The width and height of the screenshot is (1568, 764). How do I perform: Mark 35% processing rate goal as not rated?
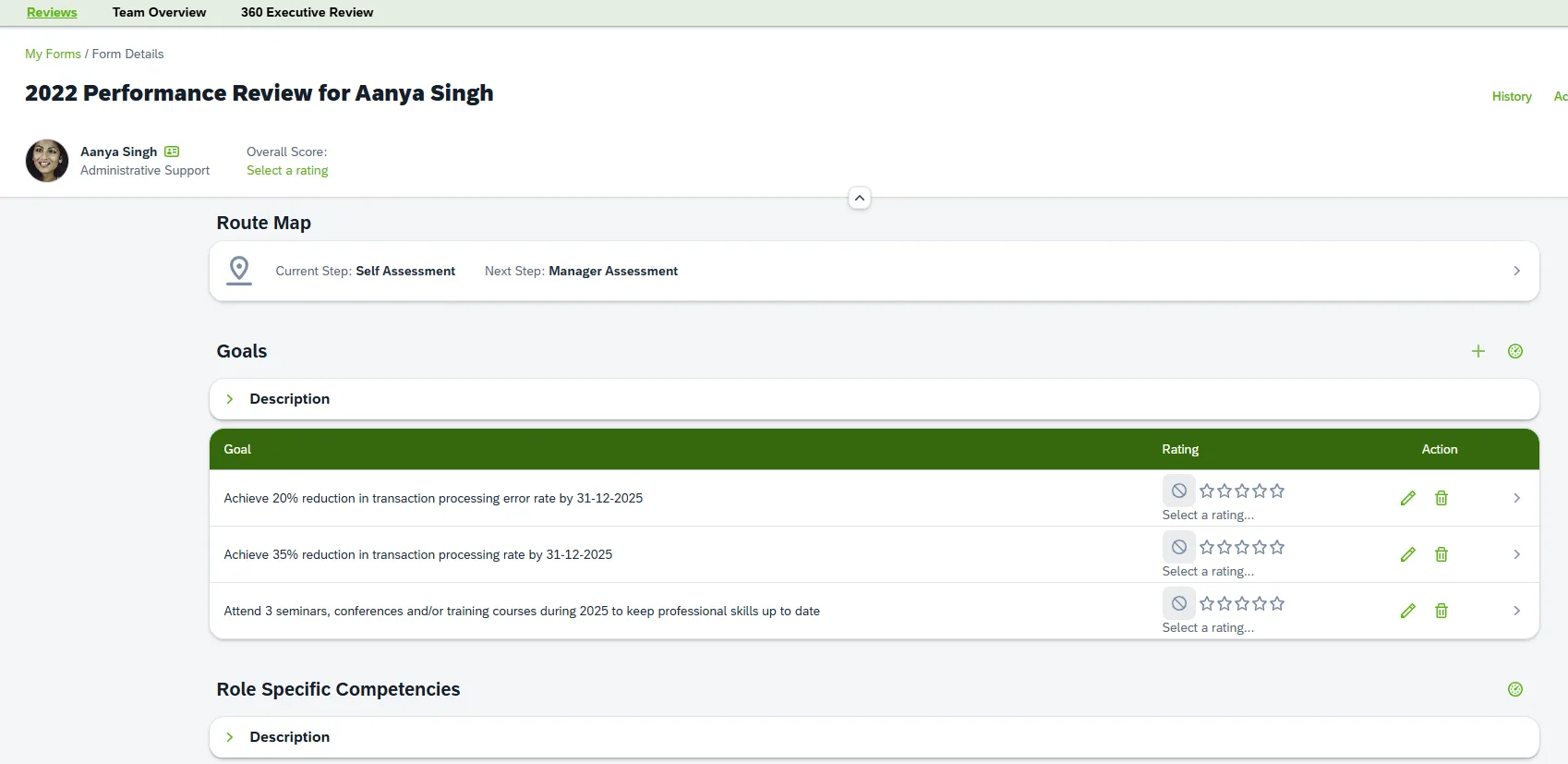1179,547
